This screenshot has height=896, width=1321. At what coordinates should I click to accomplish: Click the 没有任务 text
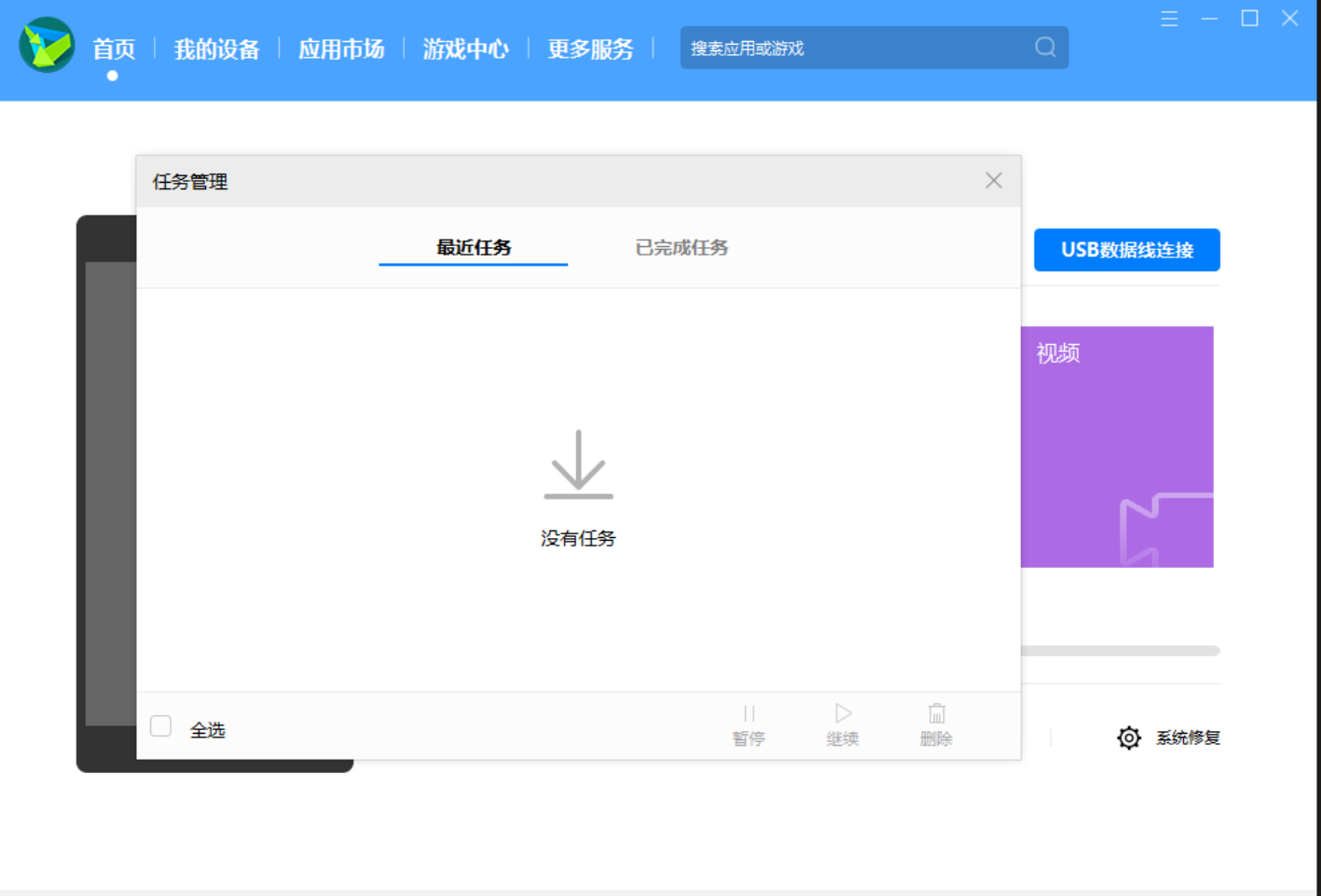pos(578,538)
